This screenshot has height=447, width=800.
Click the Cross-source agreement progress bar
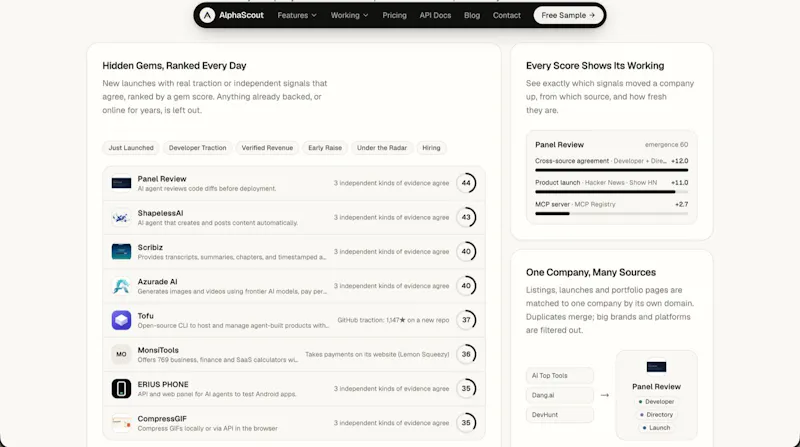(x=611, y=170)
